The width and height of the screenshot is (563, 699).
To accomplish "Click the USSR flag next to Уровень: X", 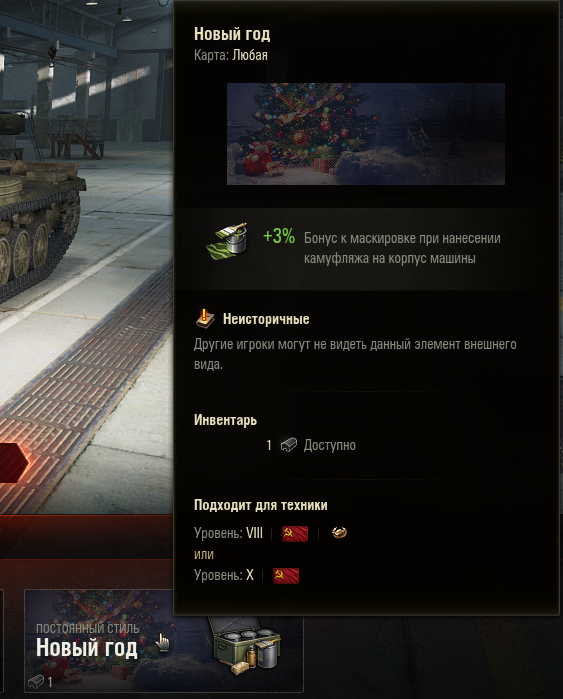I will click(x=286, y=576).
